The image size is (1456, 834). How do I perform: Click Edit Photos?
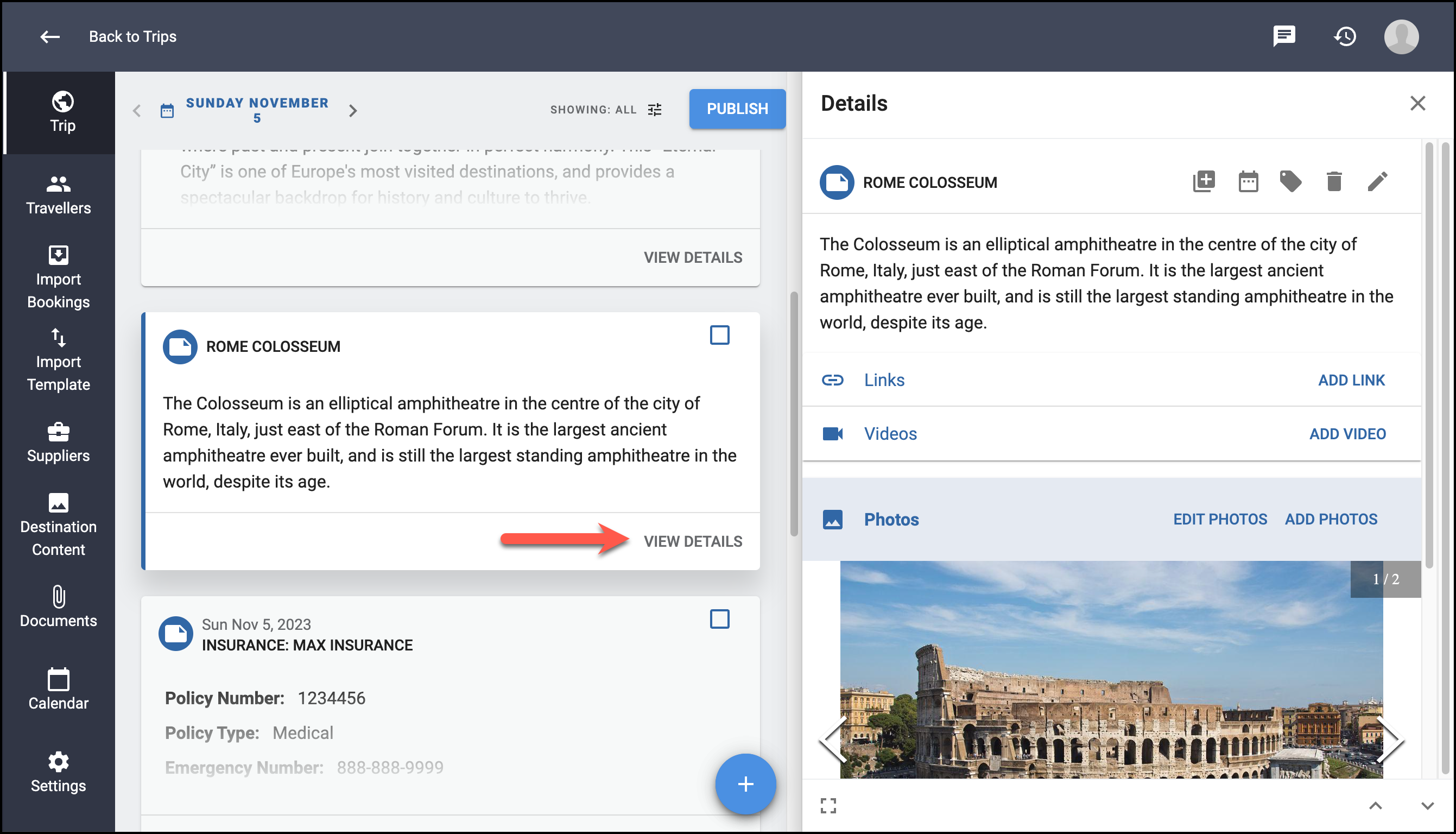[x=1220, y=519]
